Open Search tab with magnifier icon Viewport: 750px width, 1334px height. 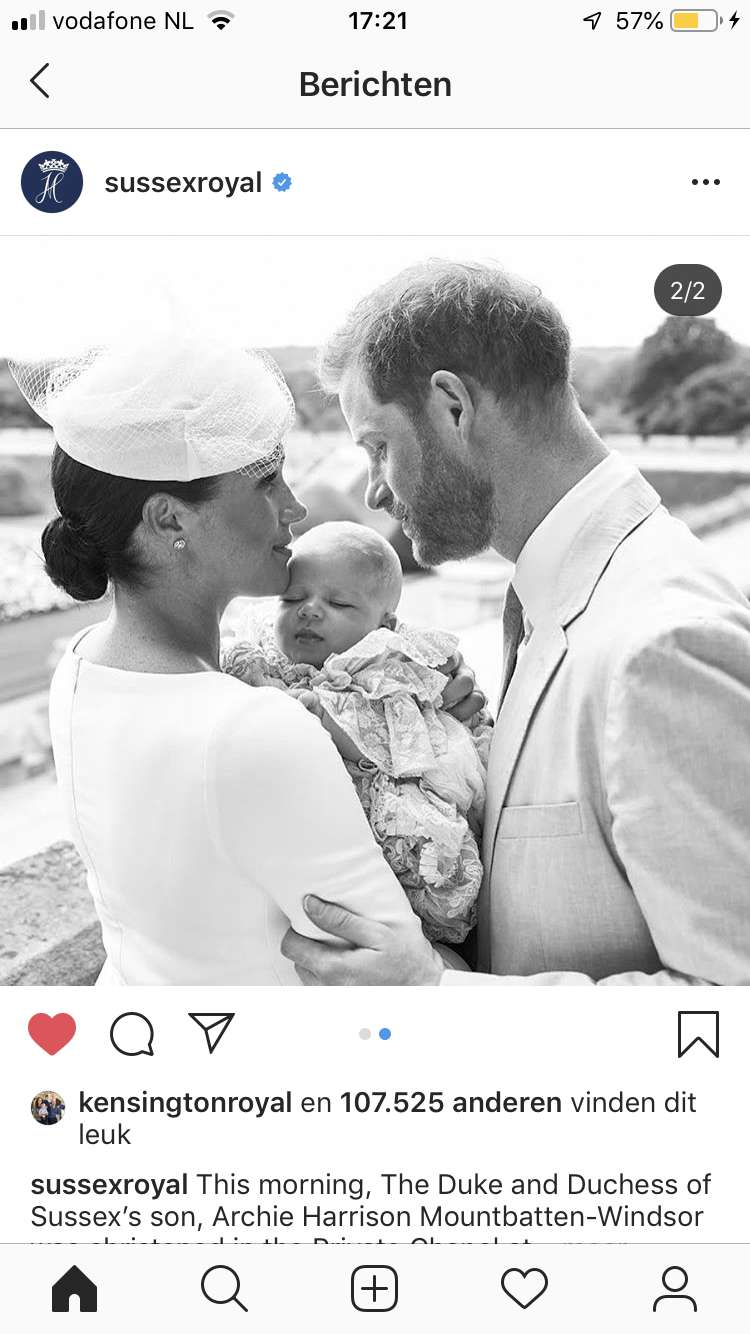coord(224,1289)
